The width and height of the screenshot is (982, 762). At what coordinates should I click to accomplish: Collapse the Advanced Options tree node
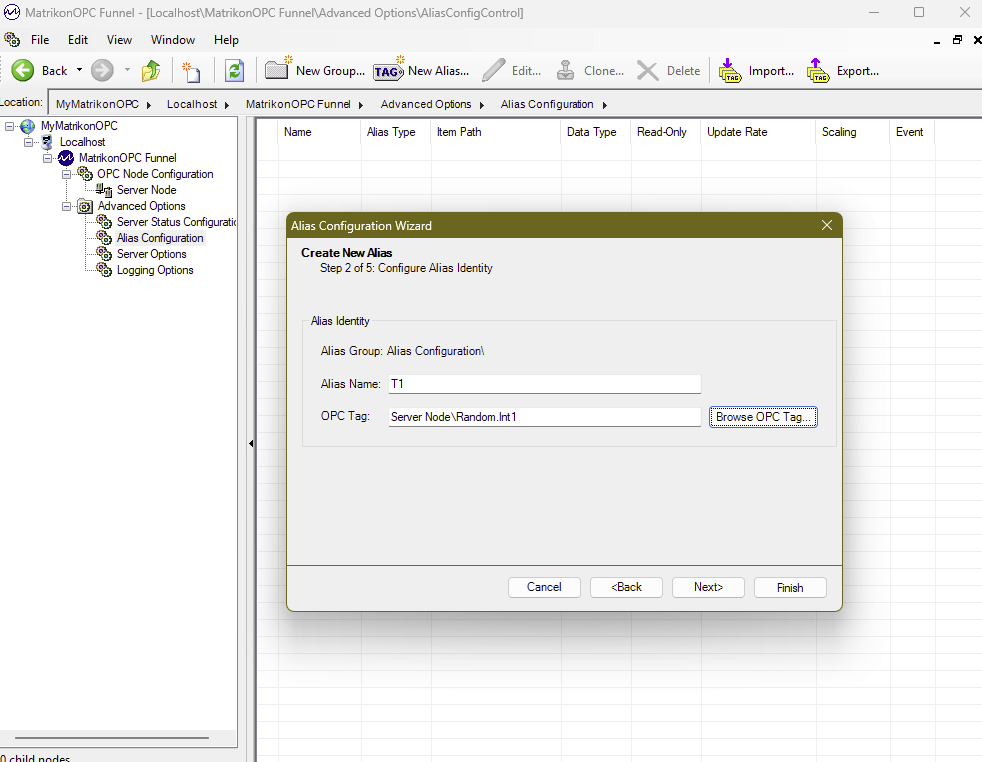[x=66, y=206]
